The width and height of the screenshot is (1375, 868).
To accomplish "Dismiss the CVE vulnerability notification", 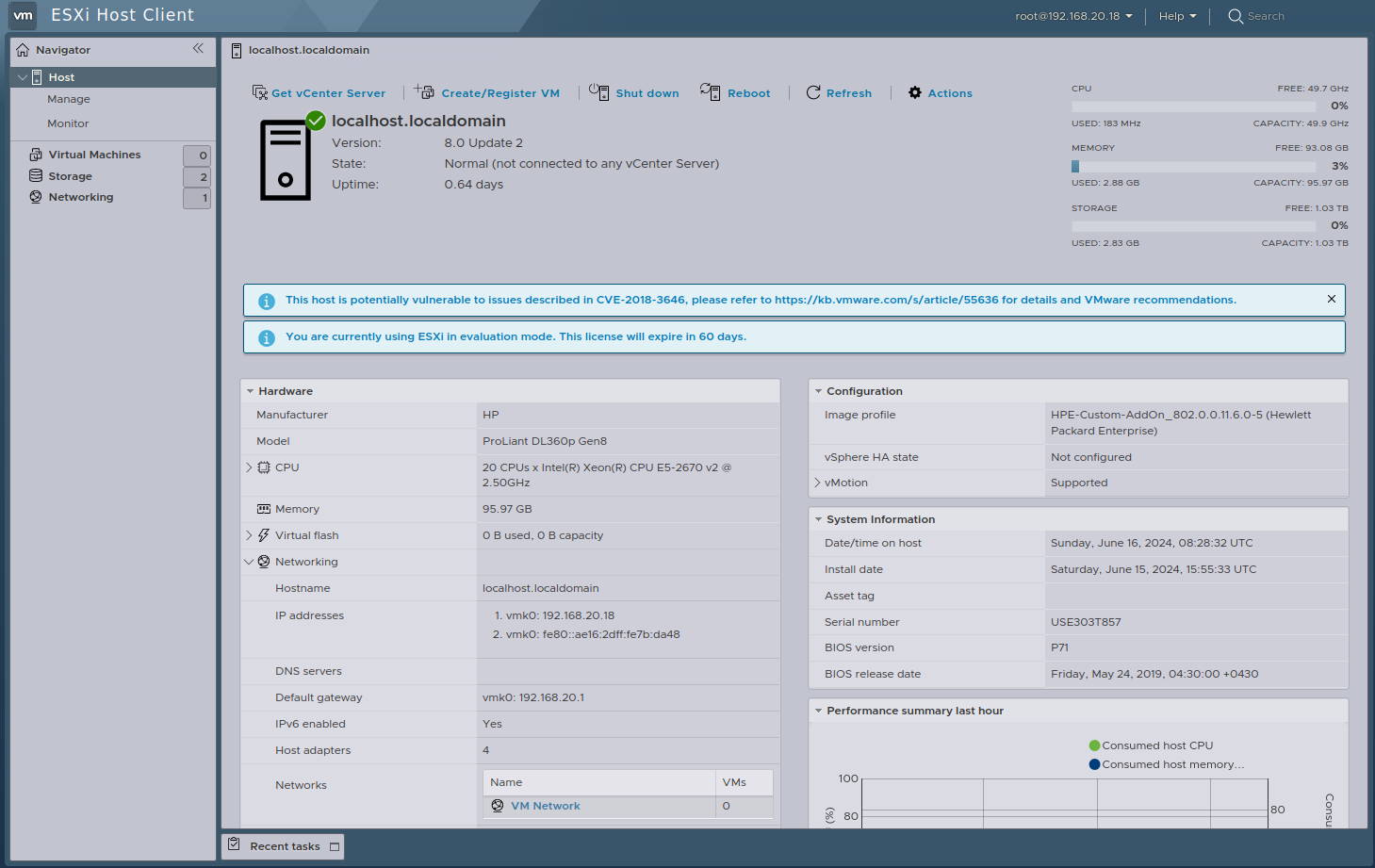I will point(1331,299).
